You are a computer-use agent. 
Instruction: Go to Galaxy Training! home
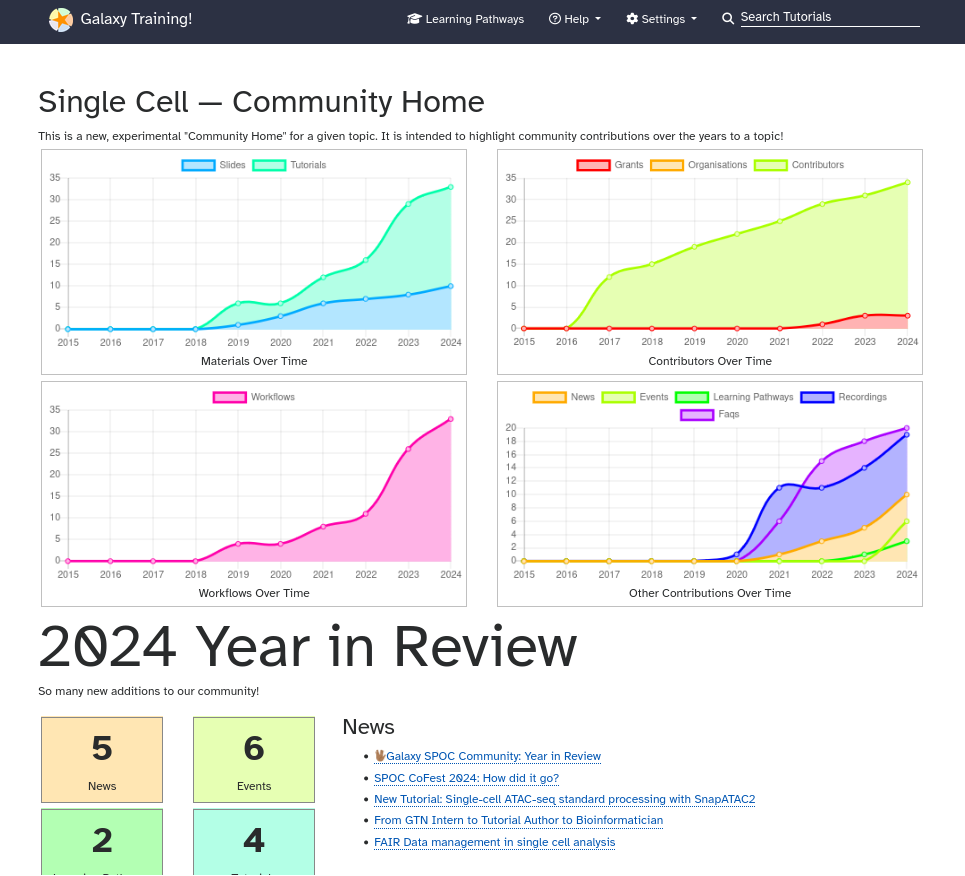(121, 19)
